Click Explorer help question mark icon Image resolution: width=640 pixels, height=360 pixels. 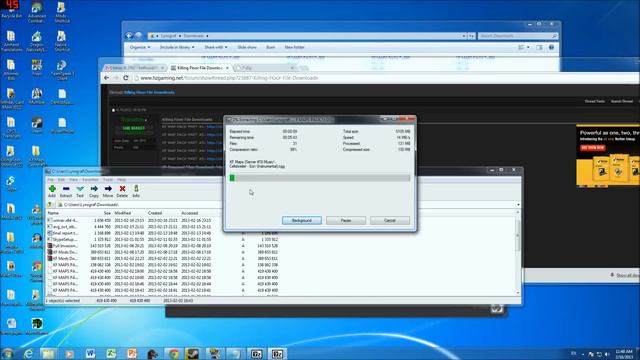pos(551,47)
